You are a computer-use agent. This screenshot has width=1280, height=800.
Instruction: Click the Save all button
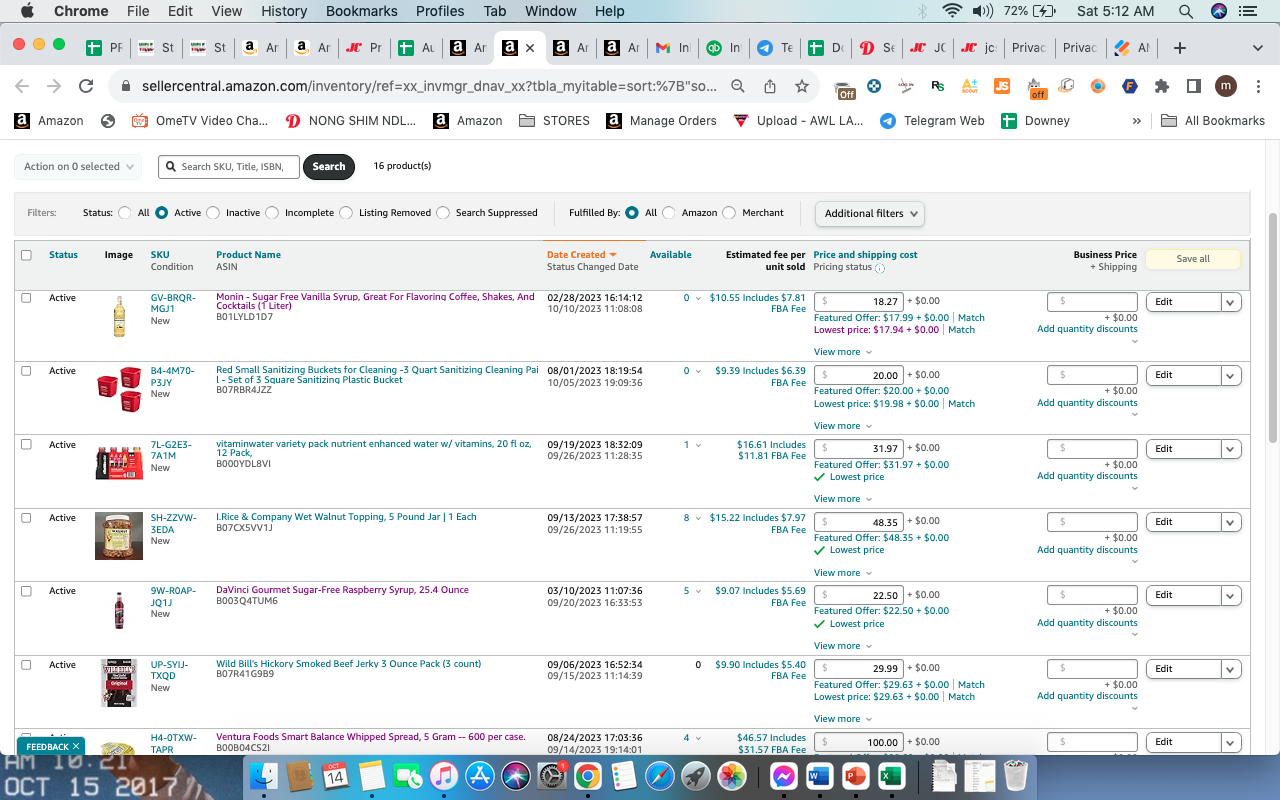click(1193, 259)
